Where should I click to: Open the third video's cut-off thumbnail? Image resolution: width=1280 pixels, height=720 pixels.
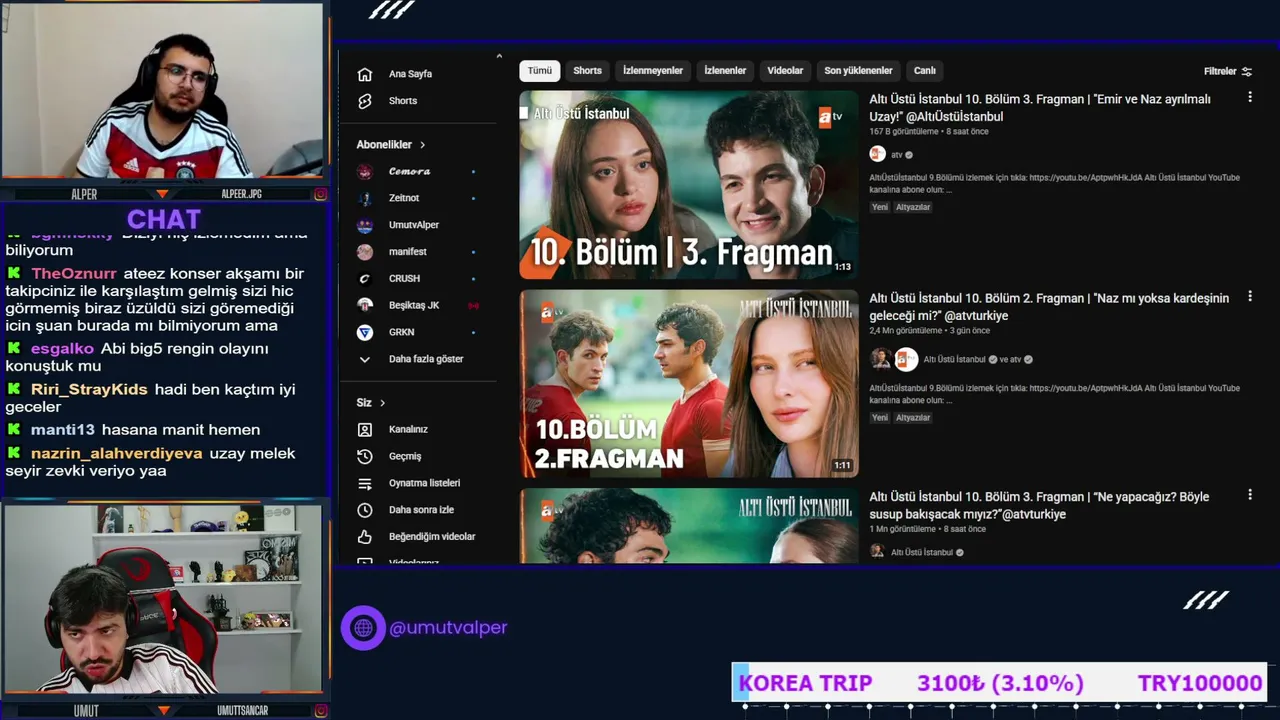689,526
